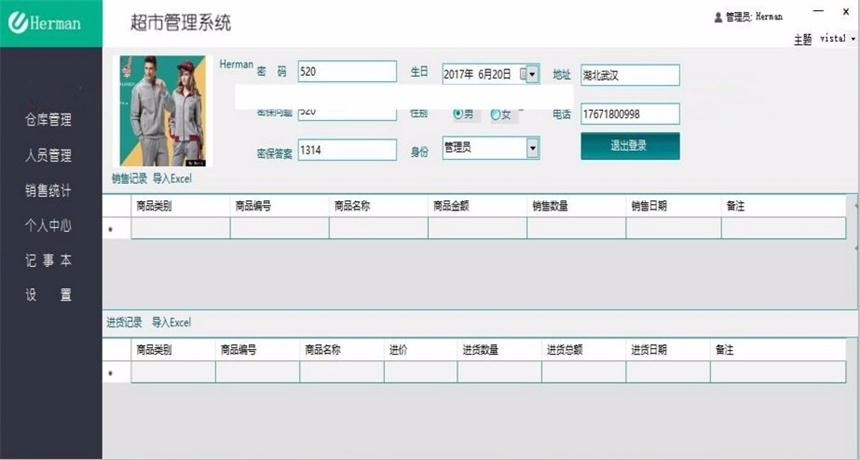Click the 超市管理系统 title text

(180, 22)
